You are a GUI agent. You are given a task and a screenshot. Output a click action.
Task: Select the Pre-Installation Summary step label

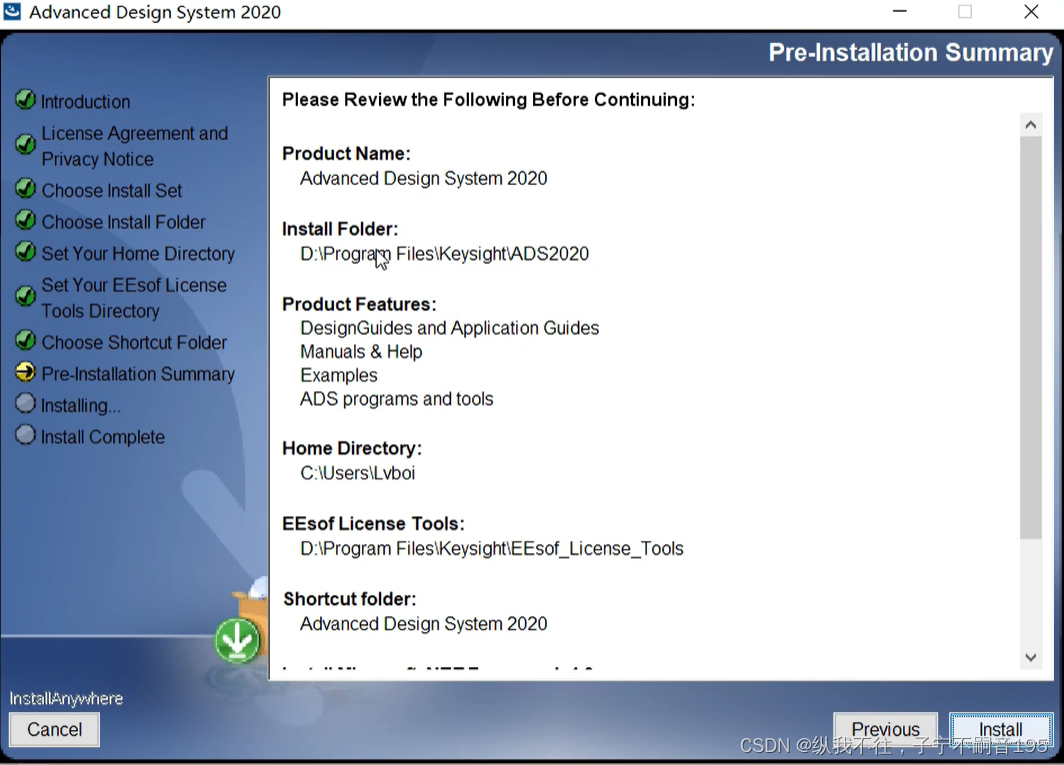coord(138,374)
